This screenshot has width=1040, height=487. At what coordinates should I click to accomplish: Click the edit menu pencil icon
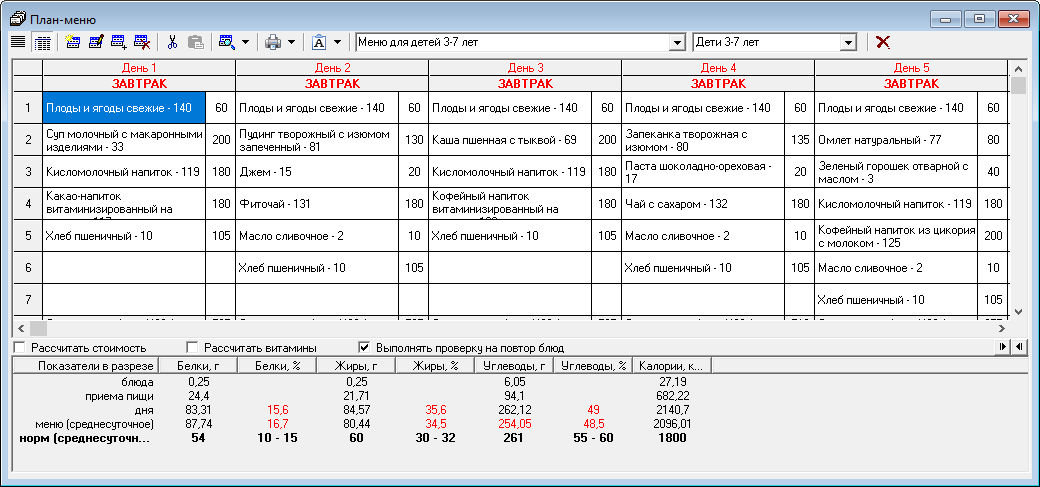click(97, 42)
